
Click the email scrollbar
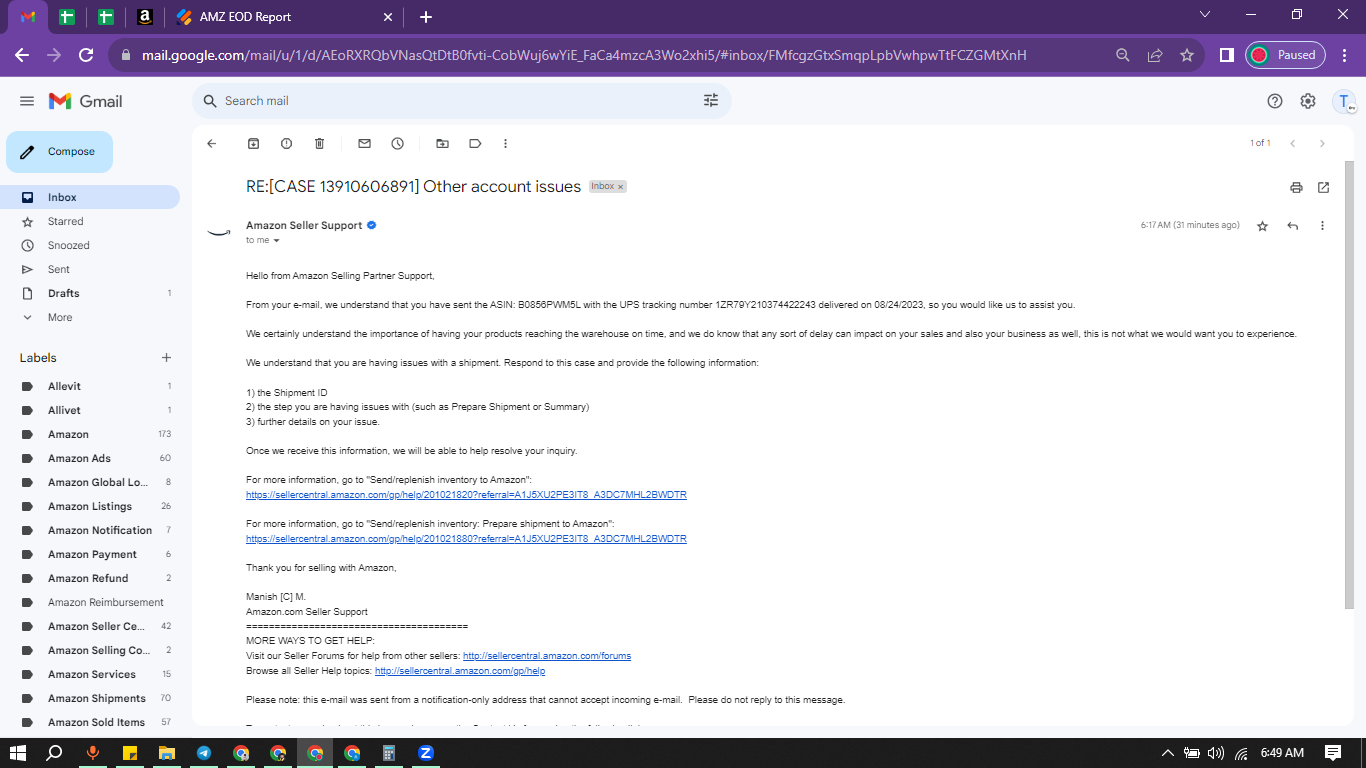pos(1349,385)
